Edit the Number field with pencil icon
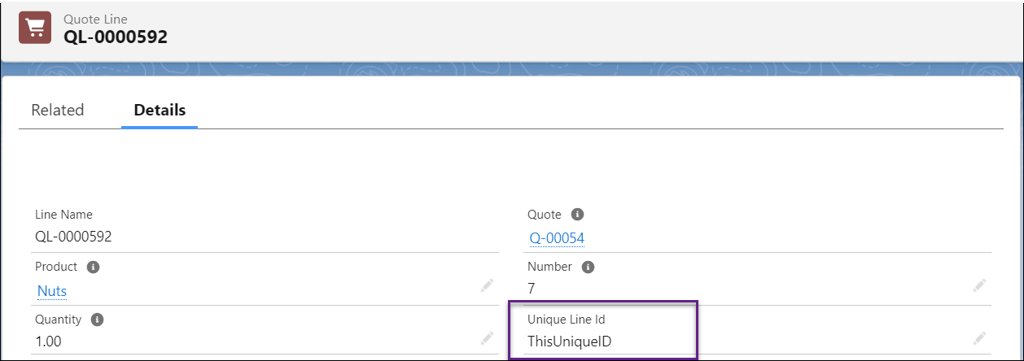This screenshot has width=1024, height=361. pos(979,285)
